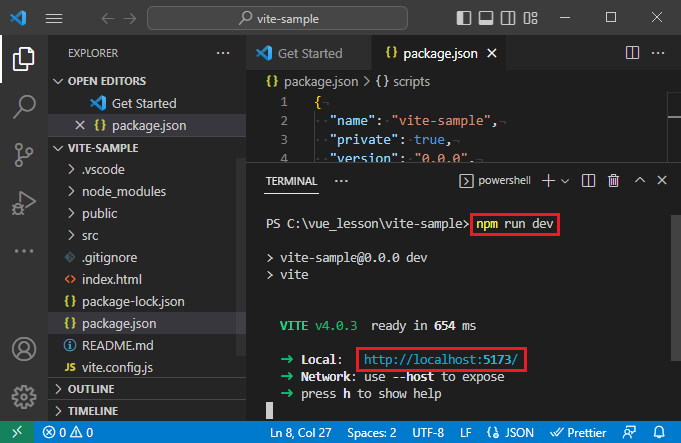Expand the src folder

147,235
